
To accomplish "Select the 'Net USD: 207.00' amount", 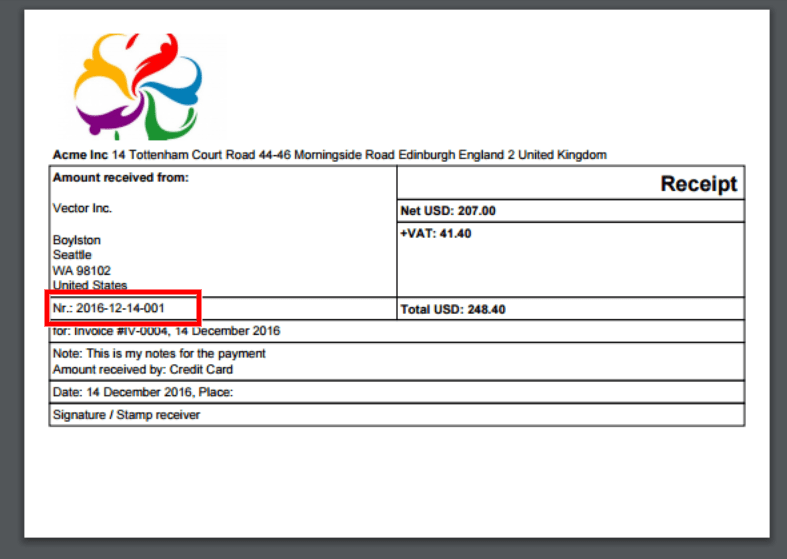I will (448, 211).
